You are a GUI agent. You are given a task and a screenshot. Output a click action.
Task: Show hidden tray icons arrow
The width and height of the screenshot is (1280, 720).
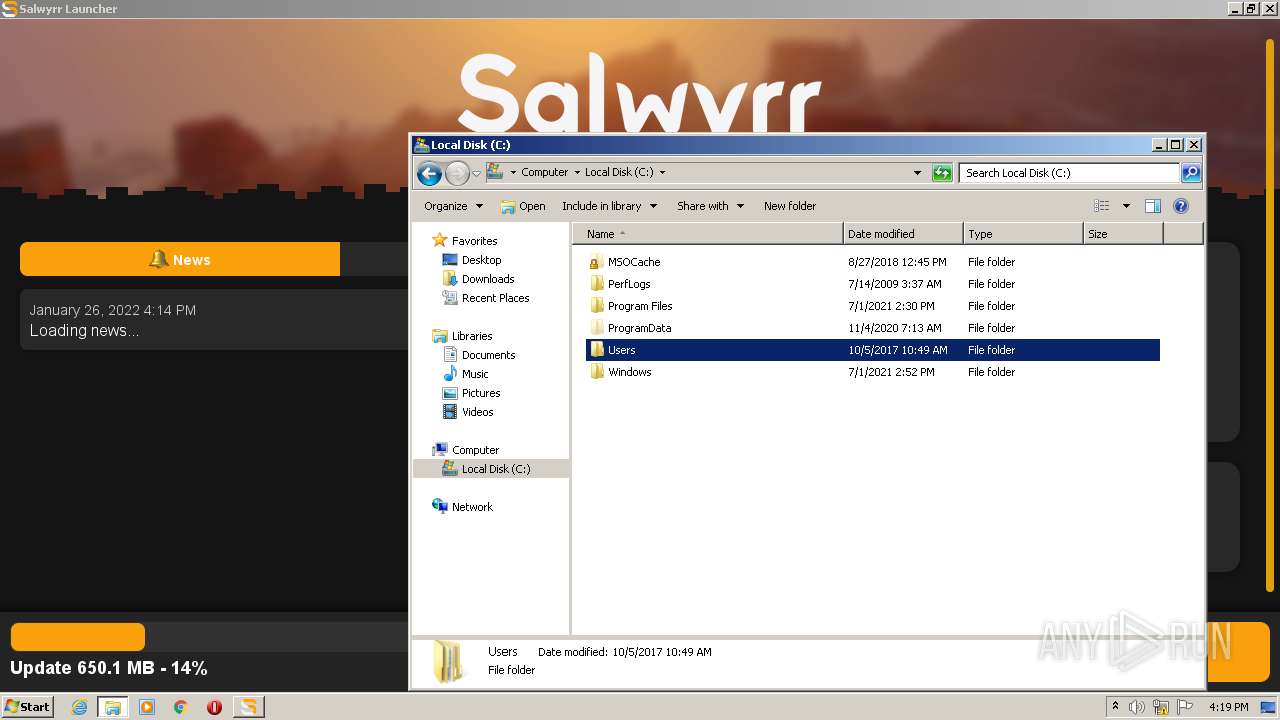coord(1115,707)
